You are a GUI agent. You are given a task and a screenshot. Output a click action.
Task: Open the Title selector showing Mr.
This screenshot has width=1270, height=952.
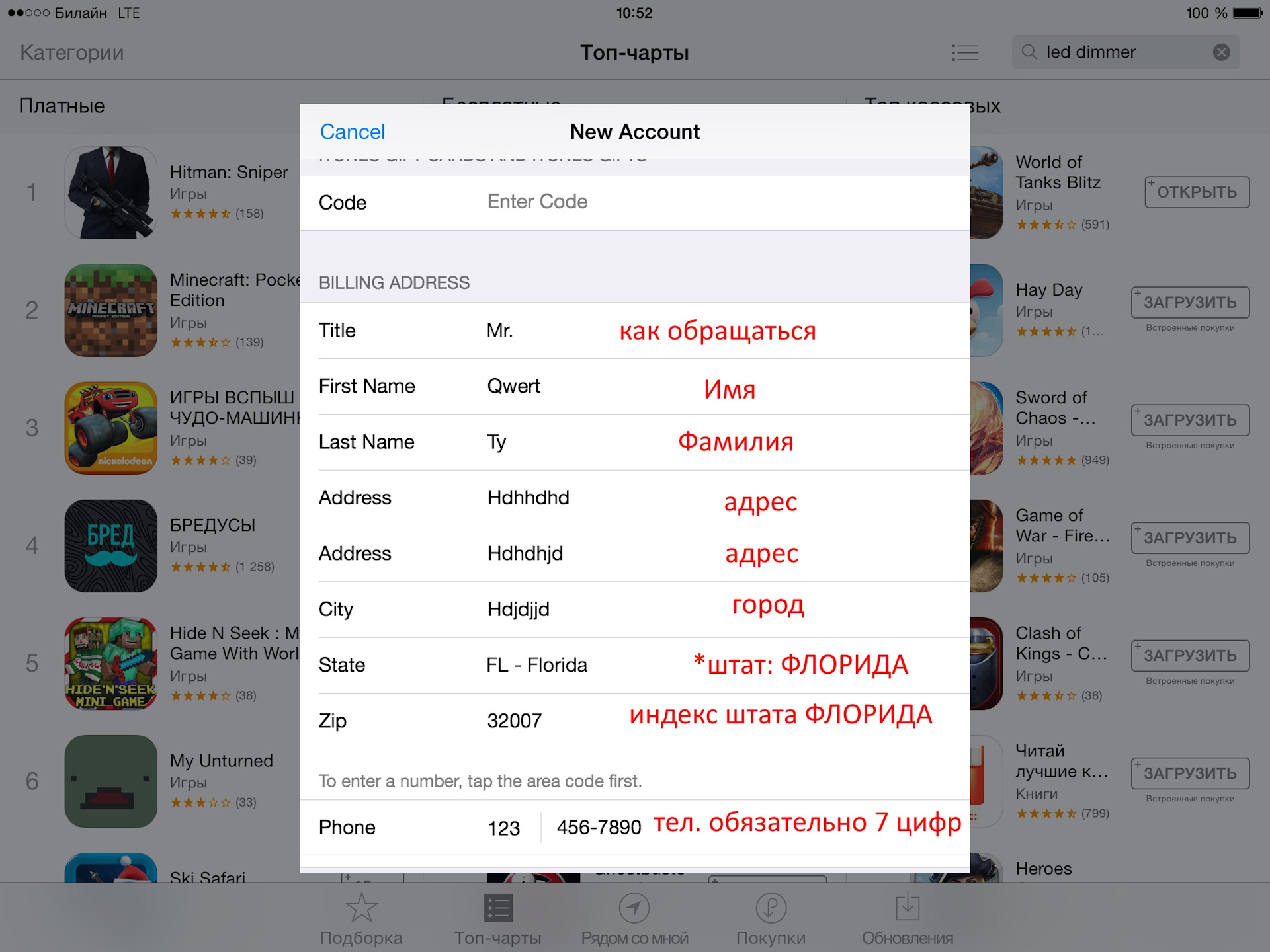(635, 331)
